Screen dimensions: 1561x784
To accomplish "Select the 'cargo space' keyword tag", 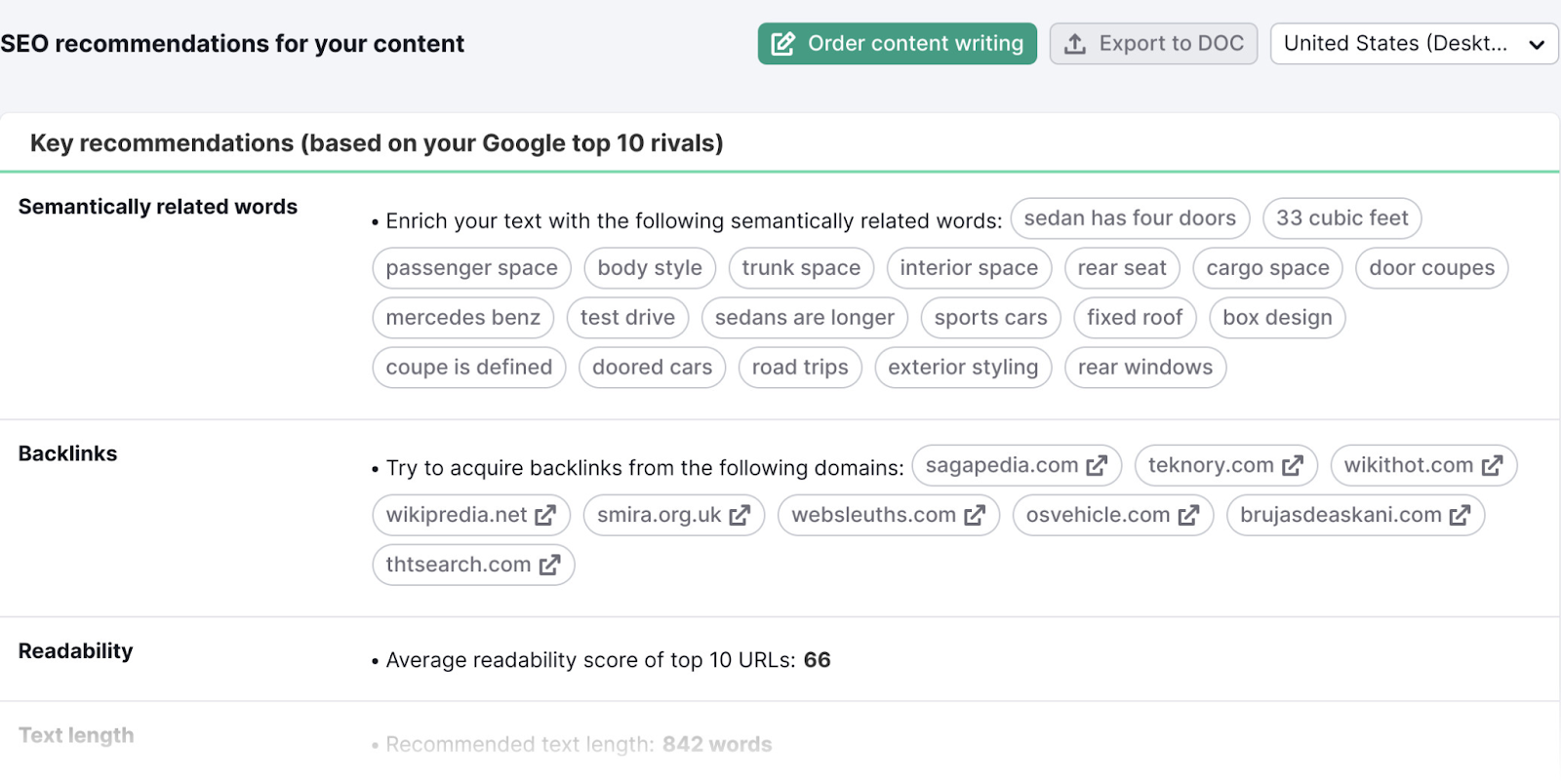I will click(x=1267, y=268).
